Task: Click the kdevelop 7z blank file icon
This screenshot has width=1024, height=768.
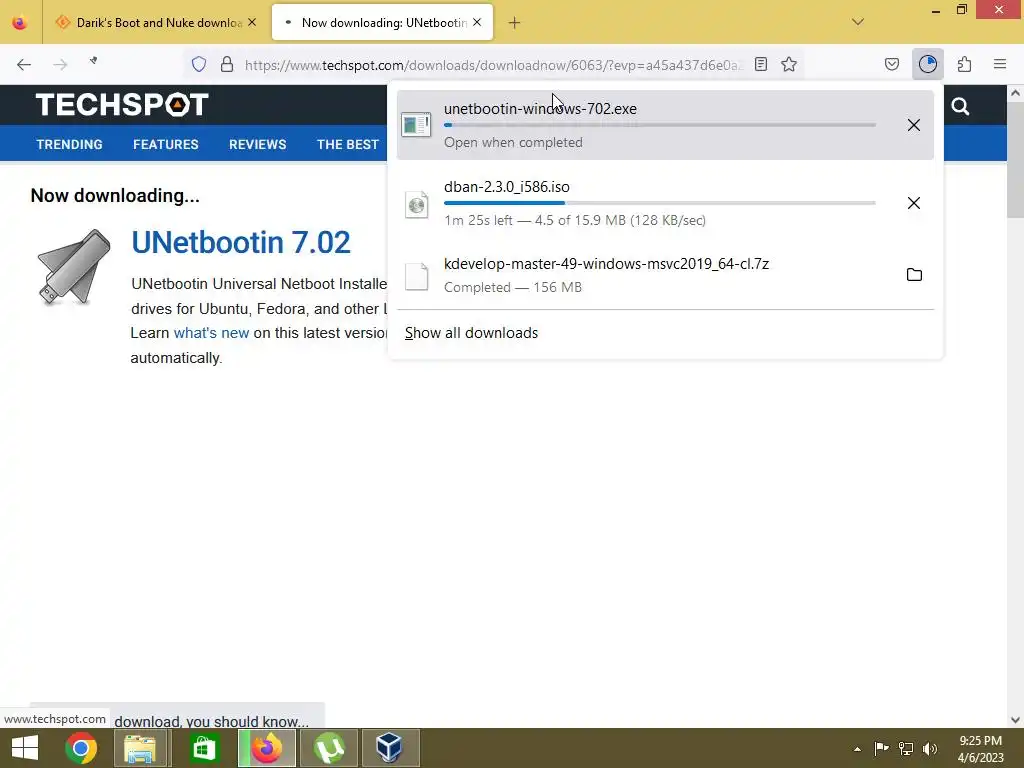Action: tap(416, 277)
